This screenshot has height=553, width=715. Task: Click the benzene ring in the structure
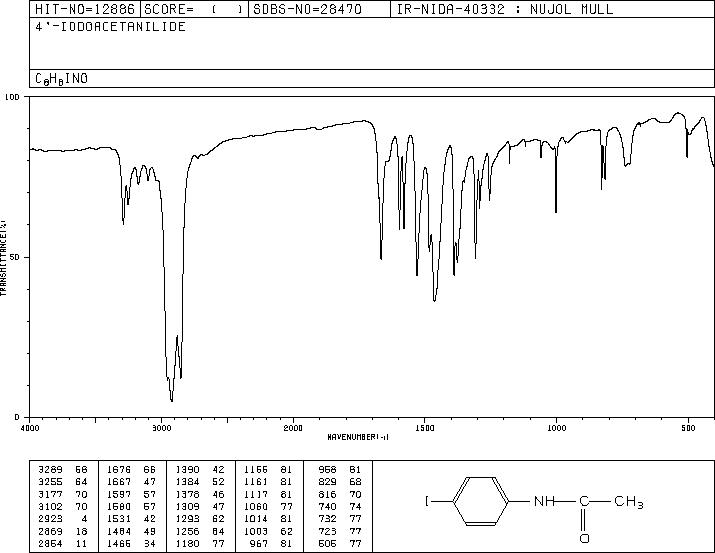click(481, 501)
